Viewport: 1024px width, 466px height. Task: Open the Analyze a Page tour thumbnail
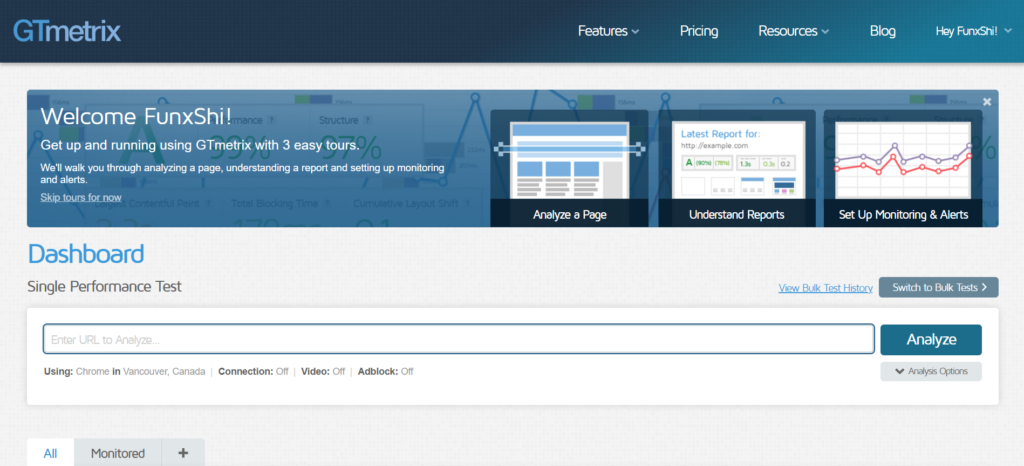568,168
